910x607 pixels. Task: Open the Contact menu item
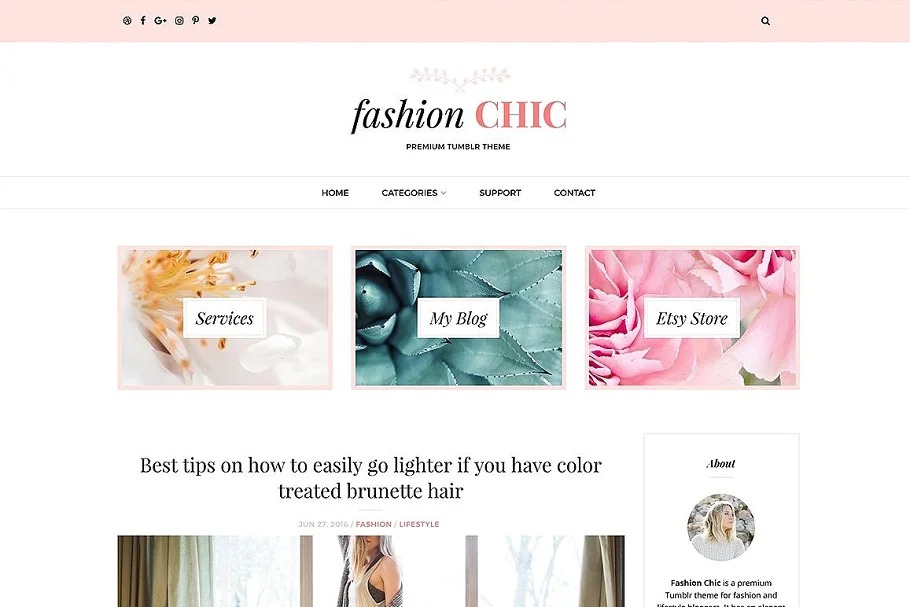click(574, 193)
